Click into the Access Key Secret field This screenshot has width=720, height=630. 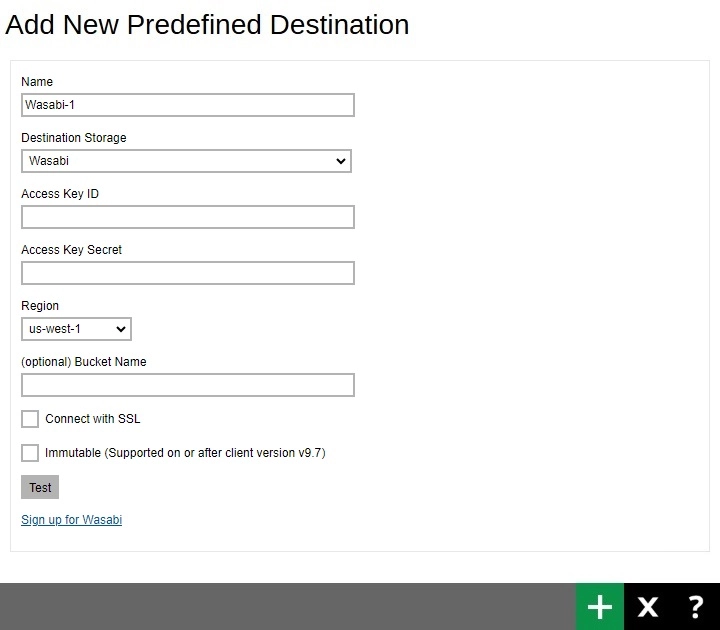(x=188, y=273)
